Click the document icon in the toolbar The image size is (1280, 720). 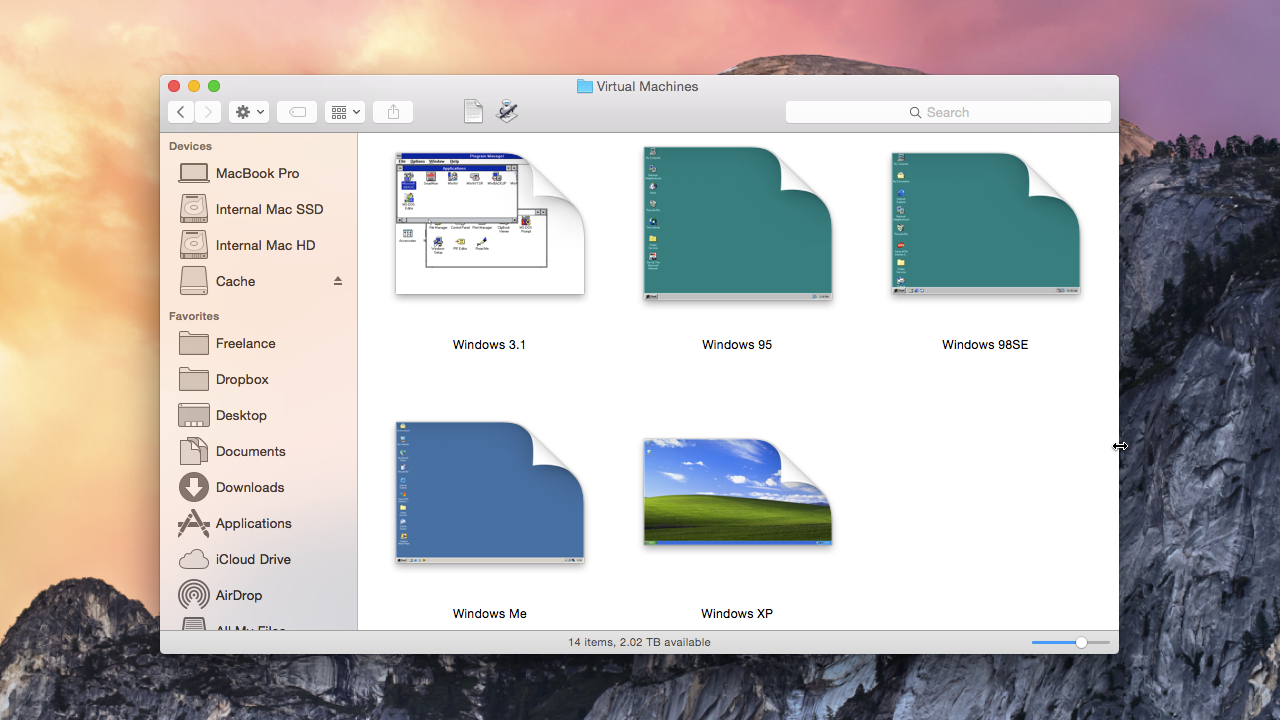(473, 111)
